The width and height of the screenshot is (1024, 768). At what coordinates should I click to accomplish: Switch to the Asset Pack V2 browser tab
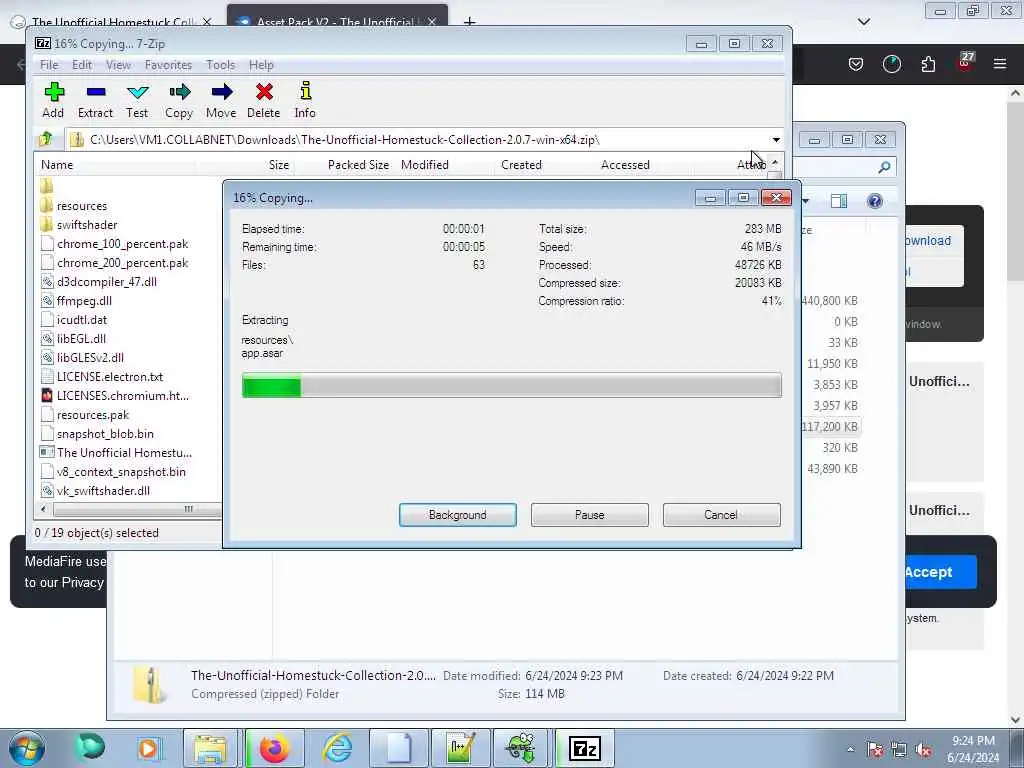[337, 17]
